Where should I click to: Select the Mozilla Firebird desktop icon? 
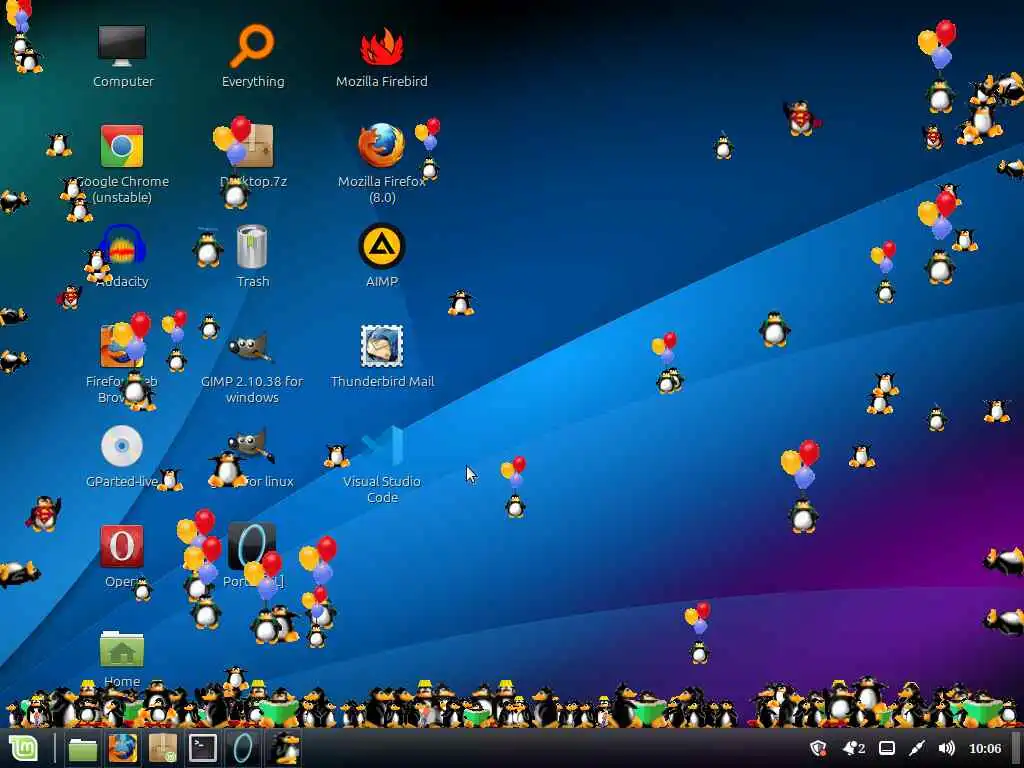tap(382, 47)
